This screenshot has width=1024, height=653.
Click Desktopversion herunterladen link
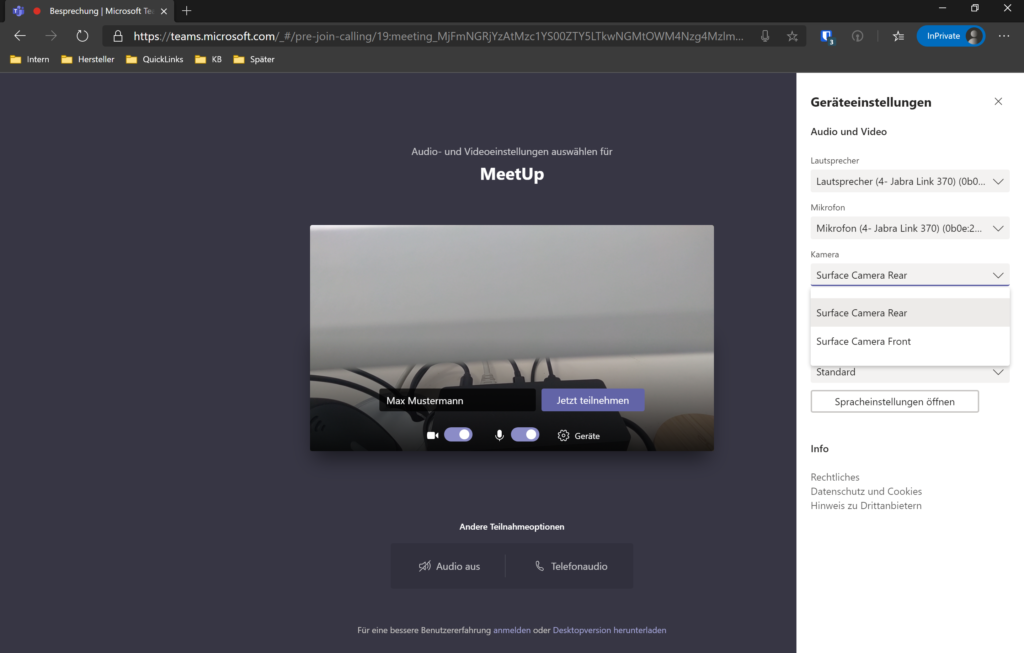609,630
